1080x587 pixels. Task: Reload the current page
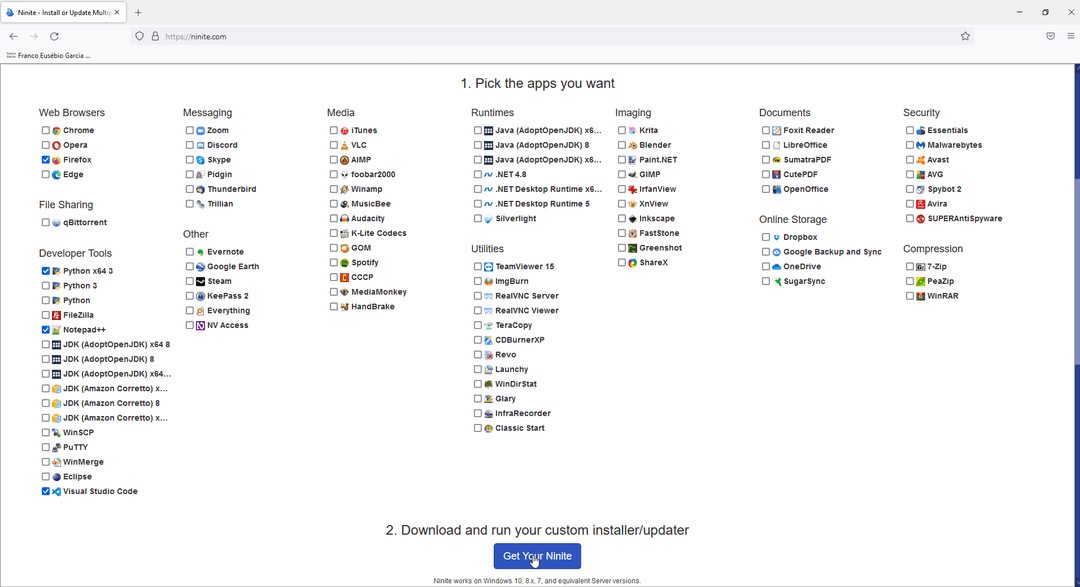pyautogui.click(x=54, y=36)
